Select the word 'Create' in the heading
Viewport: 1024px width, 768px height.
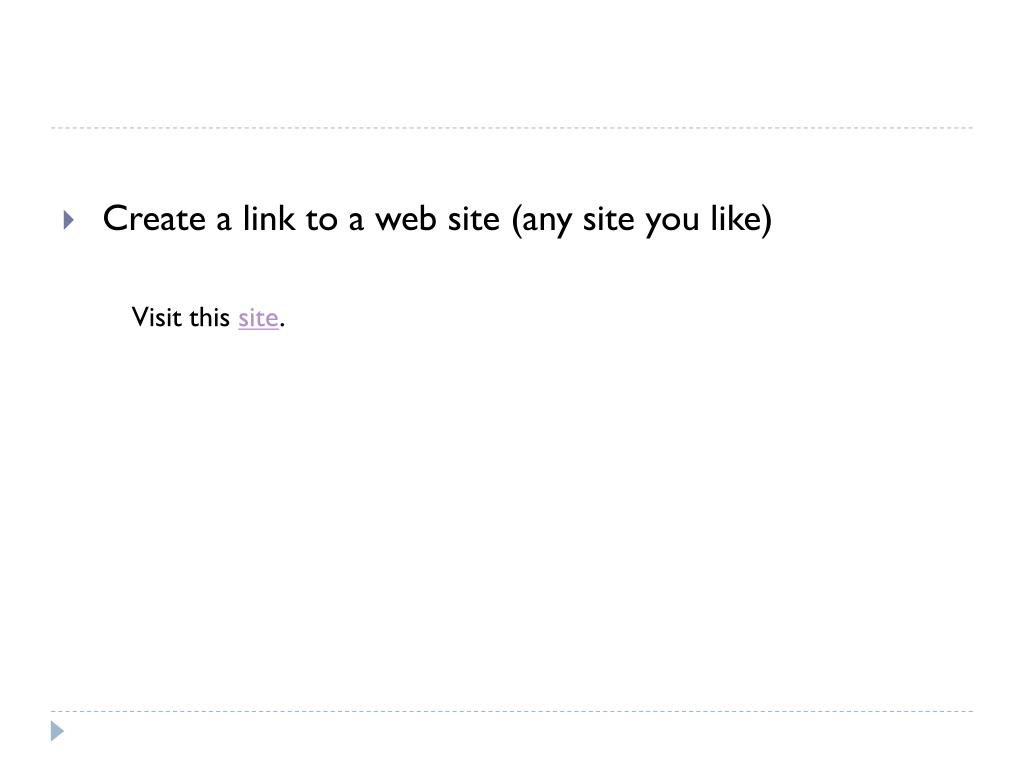[x=154, y=219]
